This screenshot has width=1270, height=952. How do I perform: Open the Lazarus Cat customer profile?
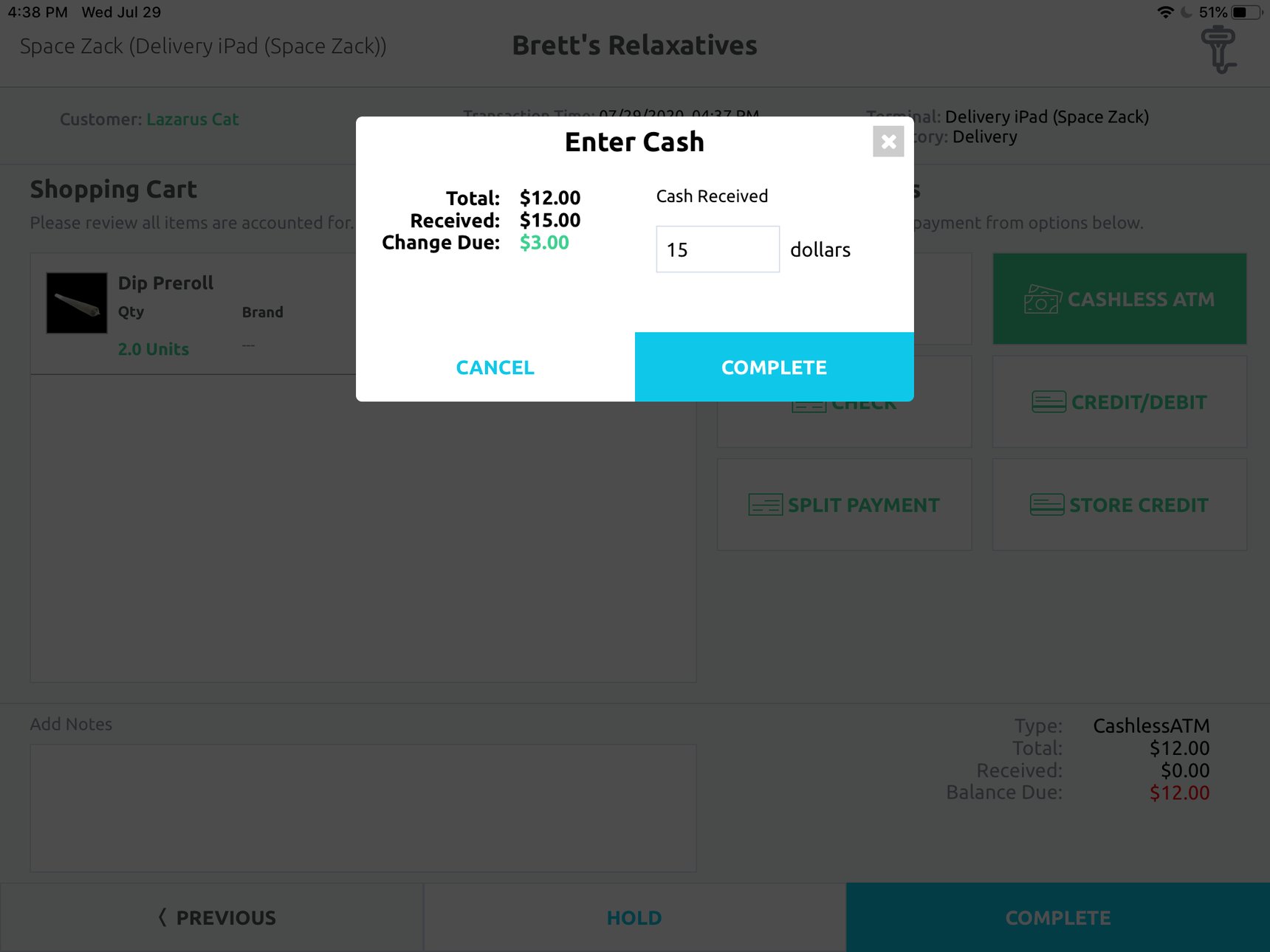tap(193, 119)
